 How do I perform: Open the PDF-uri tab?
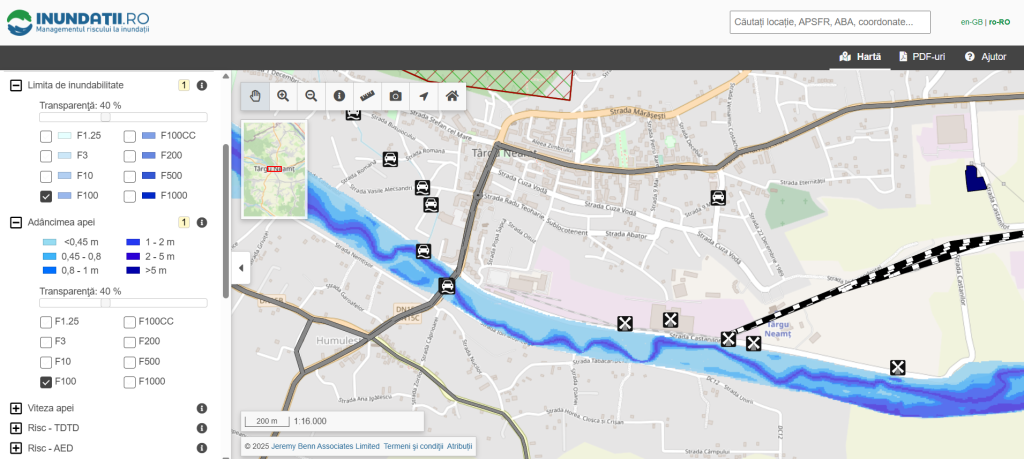tap(922, 57)
